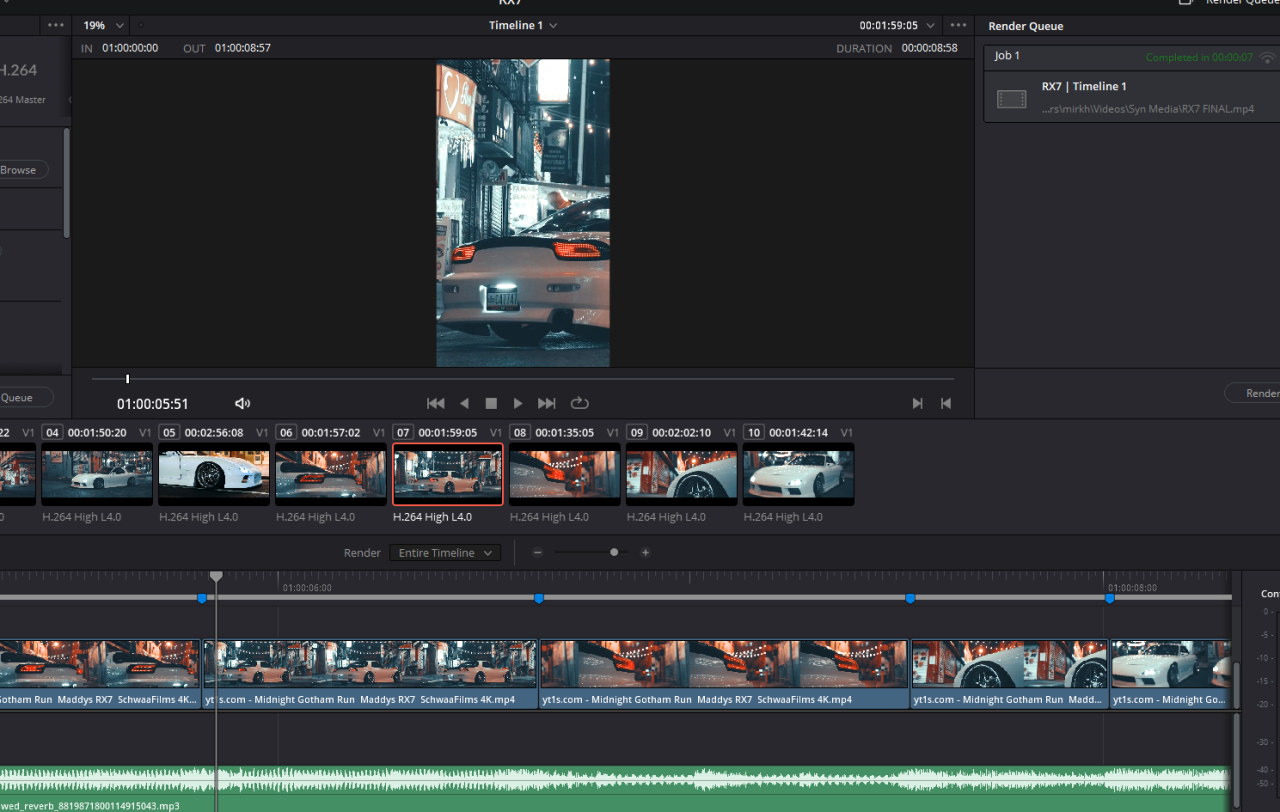This screenshot has width=1280, height=812.
Task: Open viewer options three-dots menu
Action: pyautogui.click(x=958, y=25)
